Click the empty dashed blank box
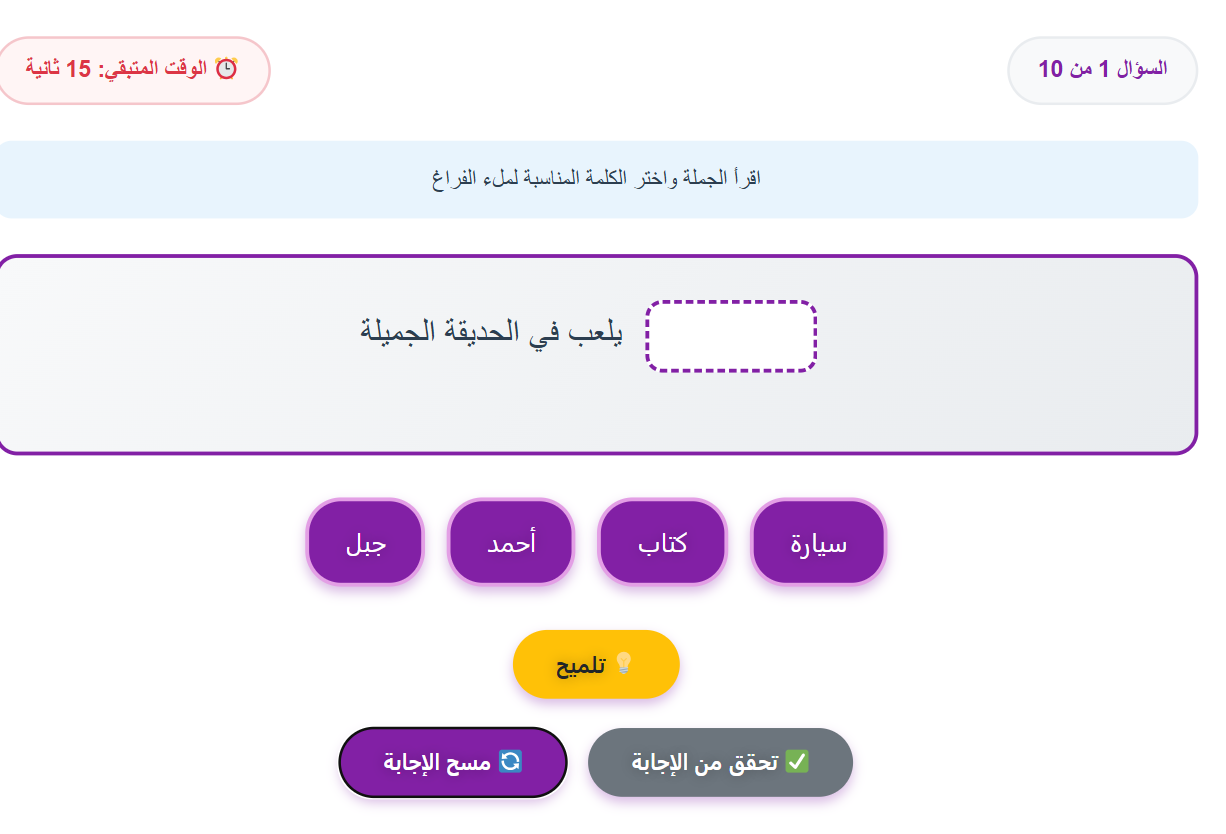 (731, 336)
